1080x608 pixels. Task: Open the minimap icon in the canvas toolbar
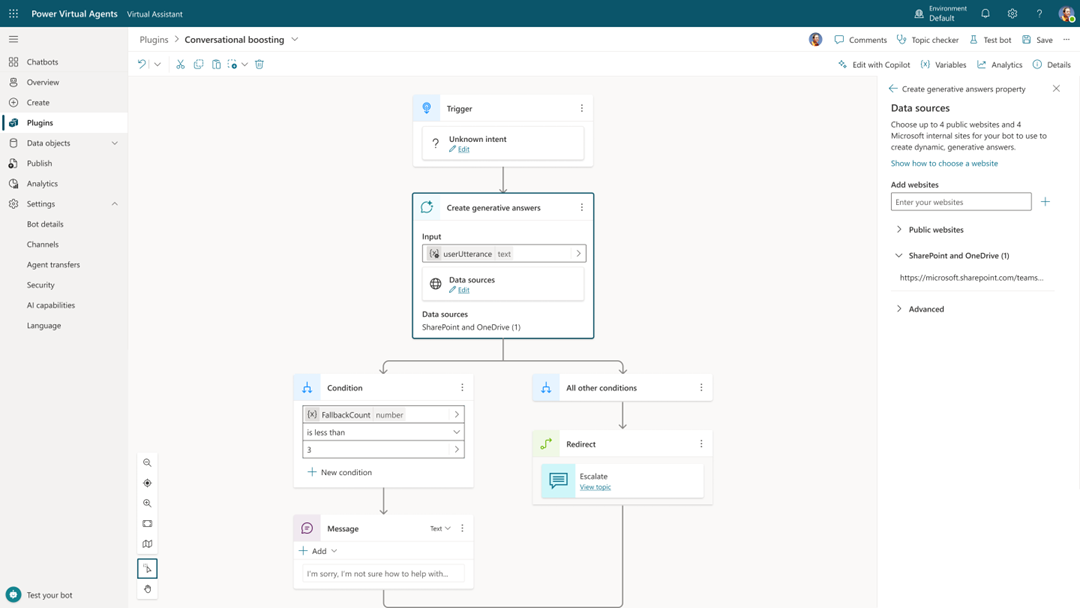tap(147, 544)
